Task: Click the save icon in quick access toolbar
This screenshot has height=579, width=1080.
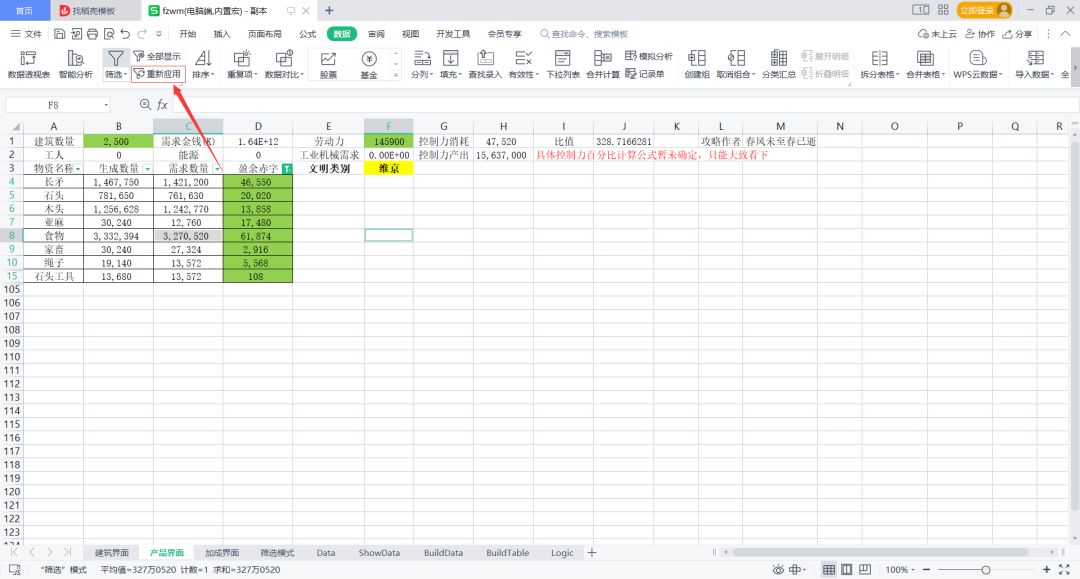Action: [60, 34]
